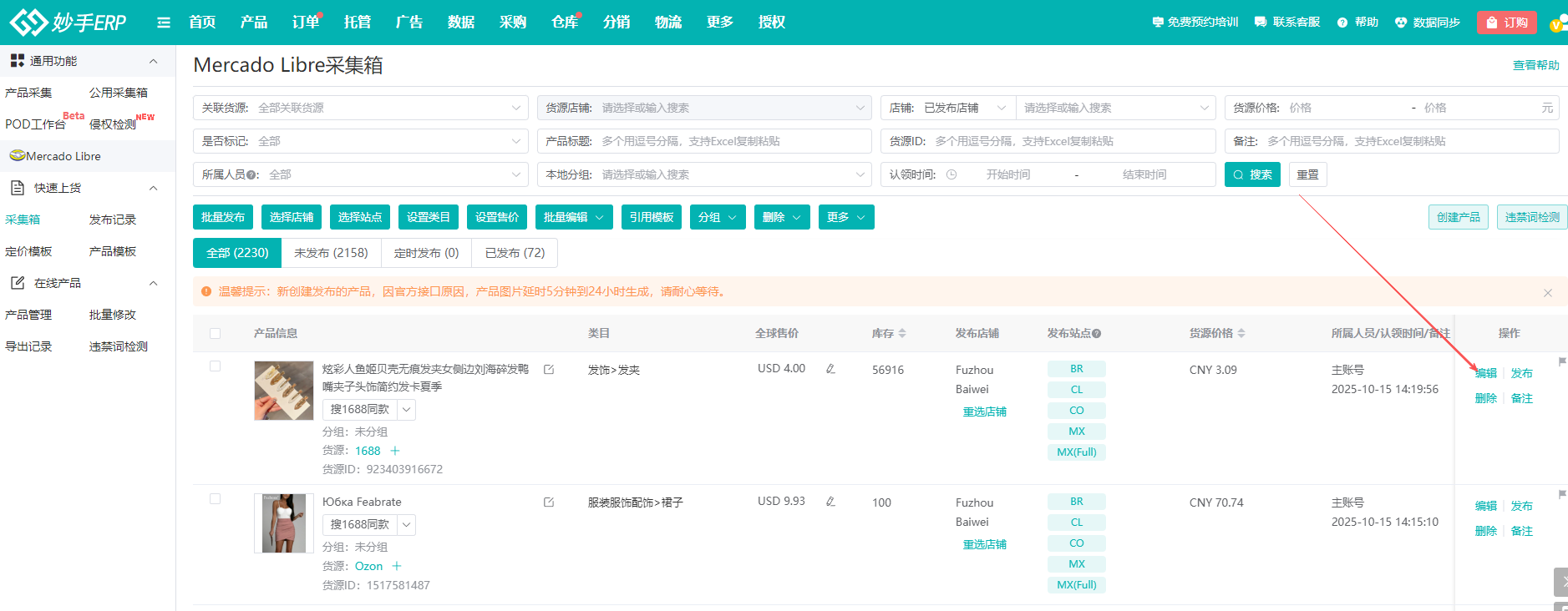Click flag icon on first product row
1568x611 pixels.
coord(1561,361)
